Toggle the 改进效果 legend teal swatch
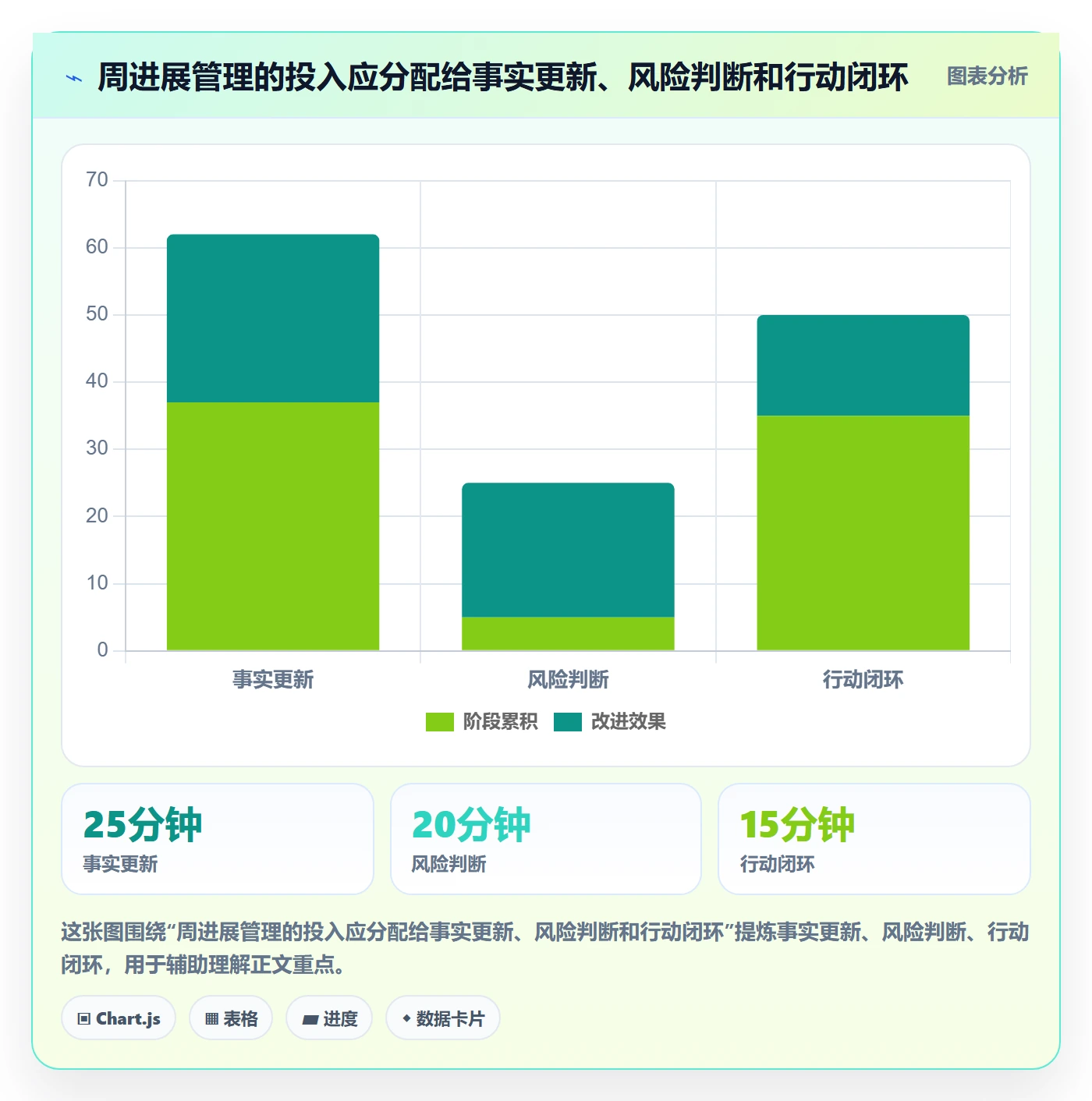Viewport: 1092px width, 1101px height. (x=568, y=722)
